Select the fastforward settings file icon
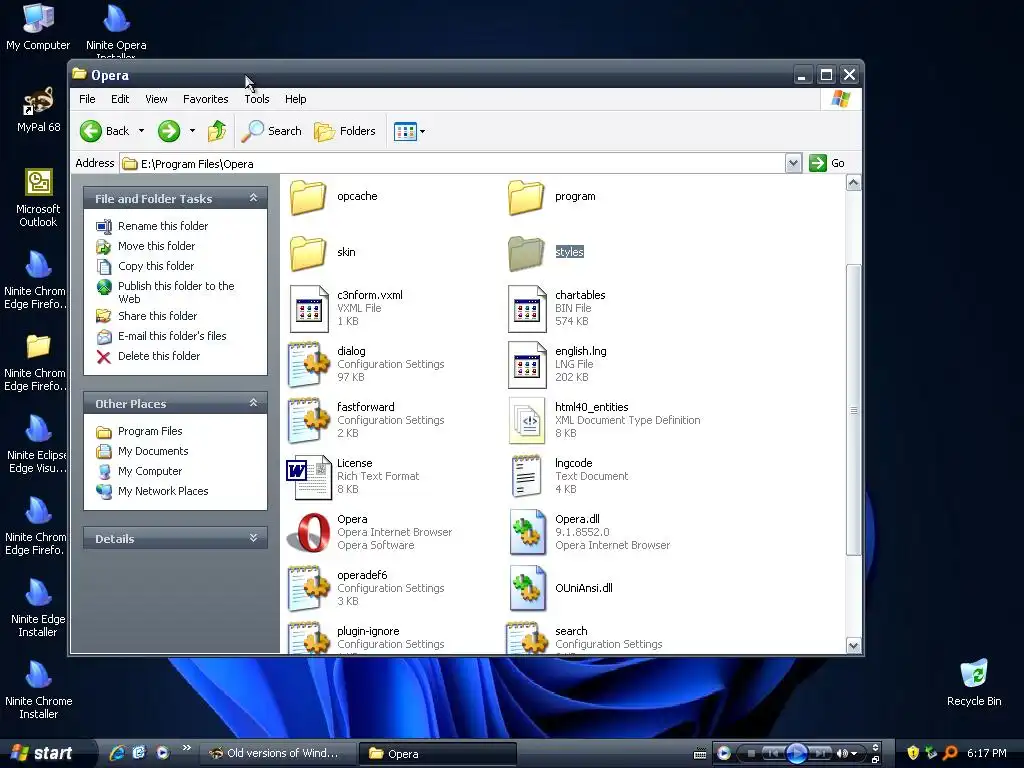The image size is (1024, 768). pyautogui.click(x=309, y=421)
